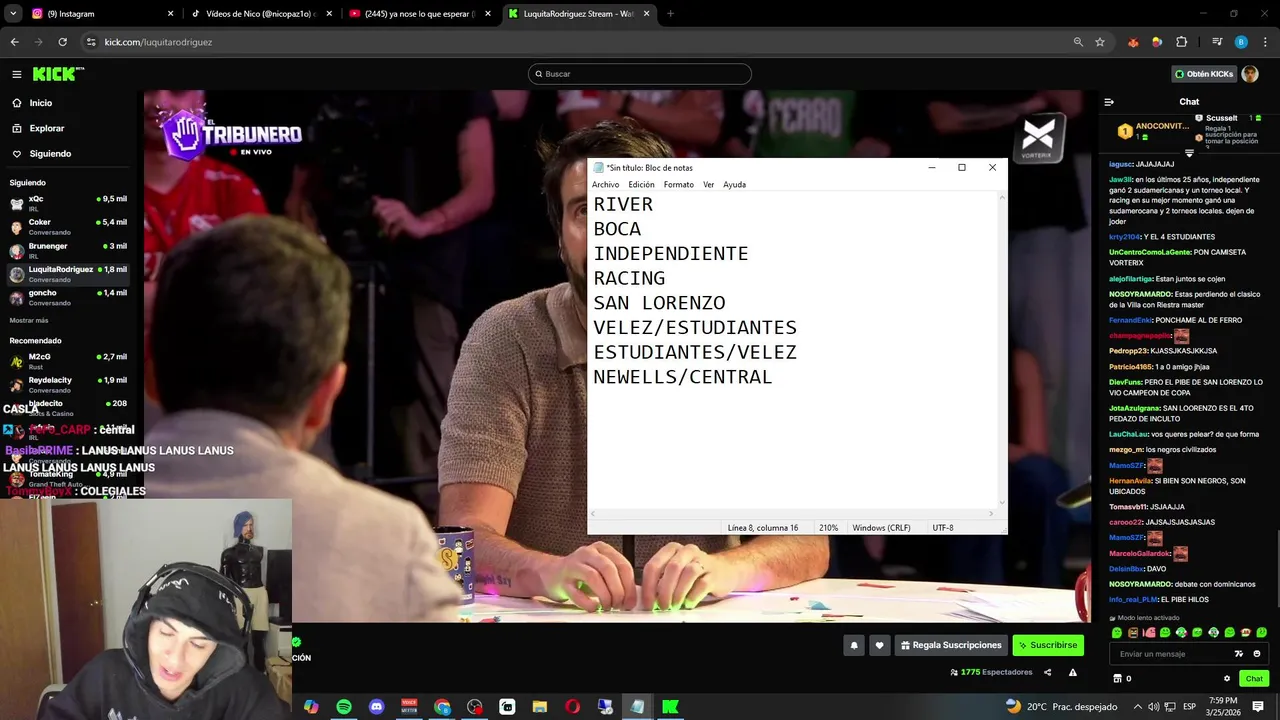The image size is (1280, 720).
Task: Open browser zoom magnifier icon
Action: pyautogui.click(x=1078, y=42)
